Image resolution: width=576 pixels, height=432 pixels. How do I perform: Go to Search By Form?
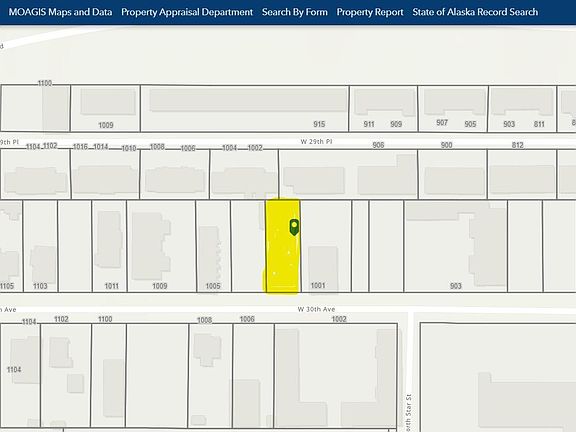(295, 12)
